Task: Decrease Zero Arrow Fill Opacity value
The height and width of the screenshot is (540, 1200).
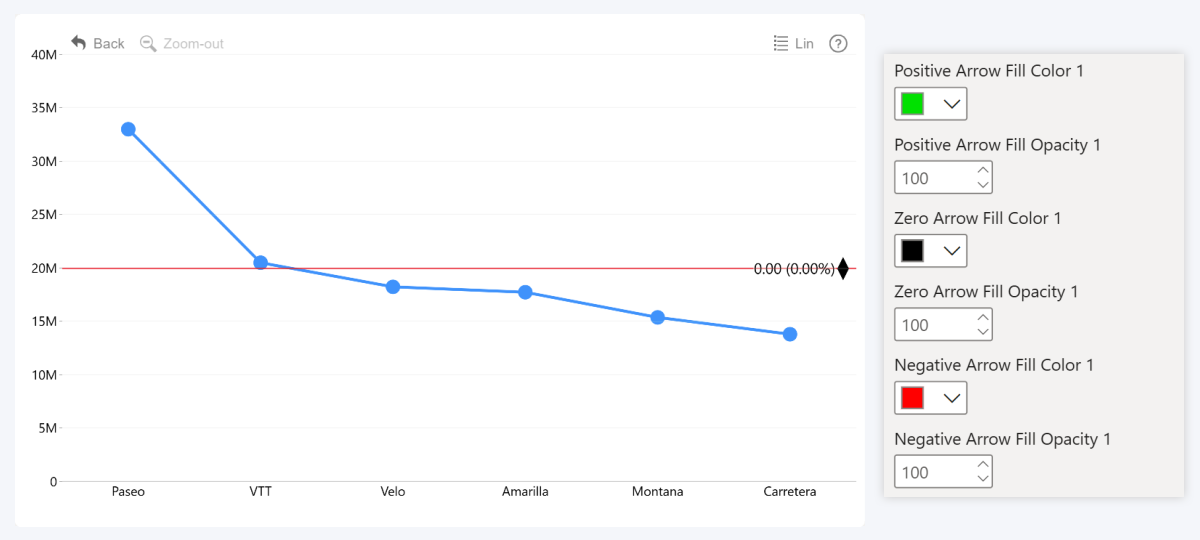Action: click(x=983, y=332)
